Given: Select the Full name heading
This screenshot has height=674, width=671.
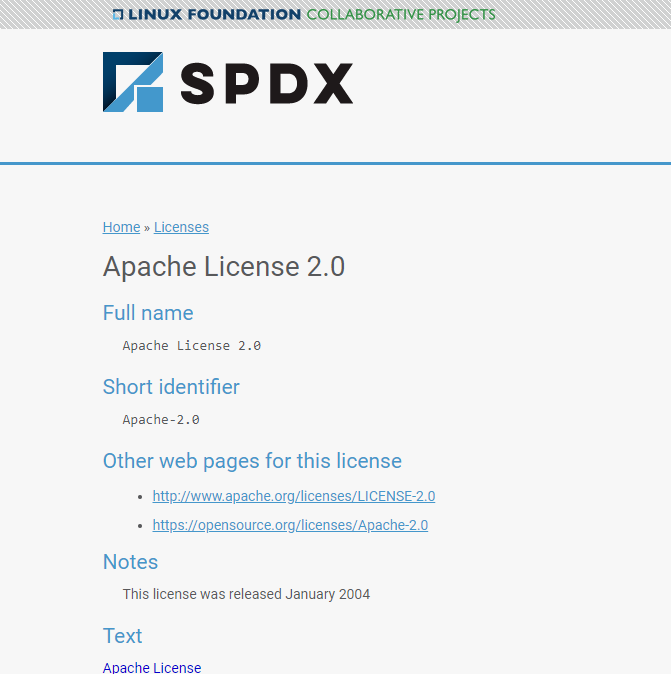Looking at the screenshot, I should pyautogui.click(x=148, y=313).
